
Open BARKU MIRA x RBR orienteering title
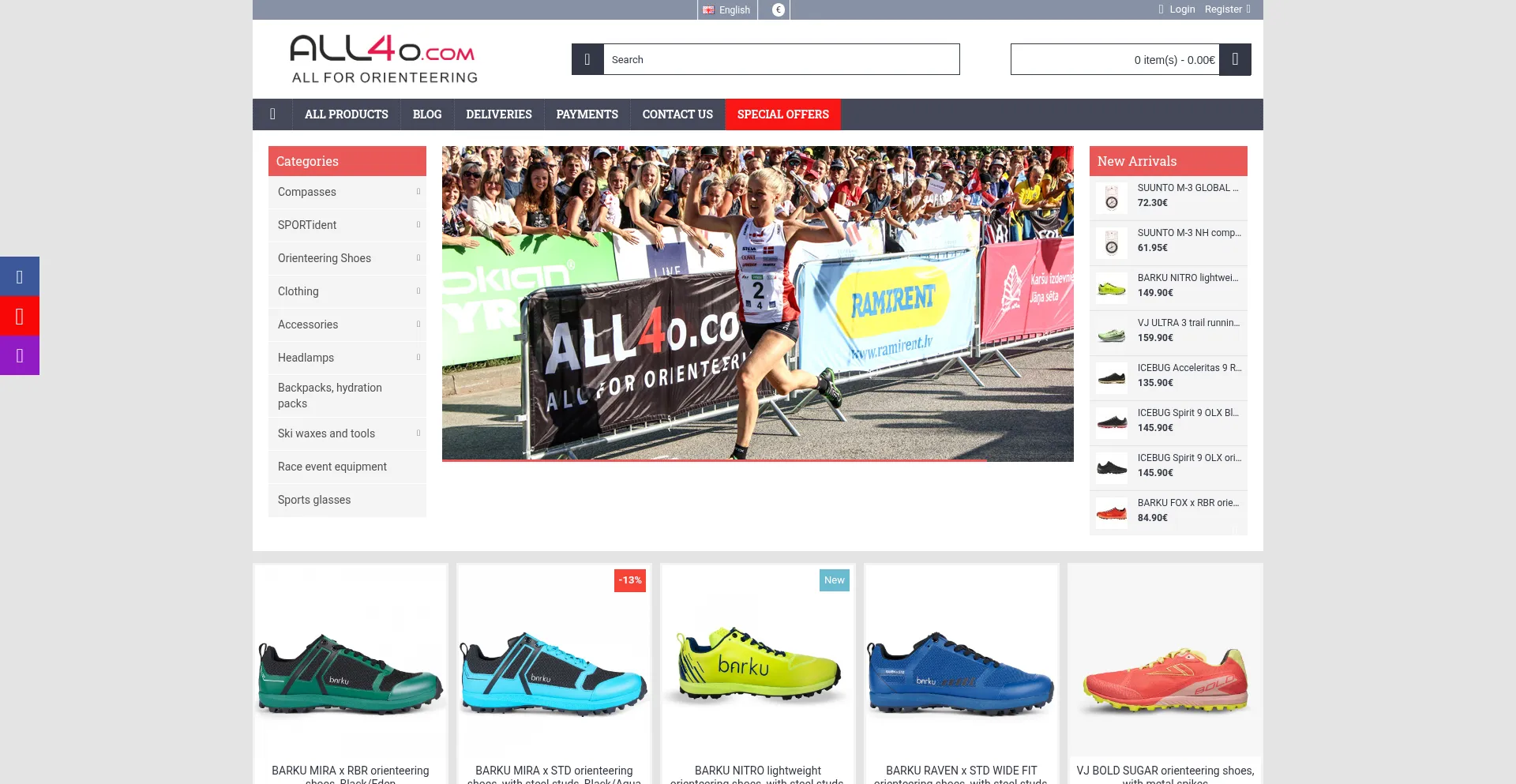tap(351, 775)
